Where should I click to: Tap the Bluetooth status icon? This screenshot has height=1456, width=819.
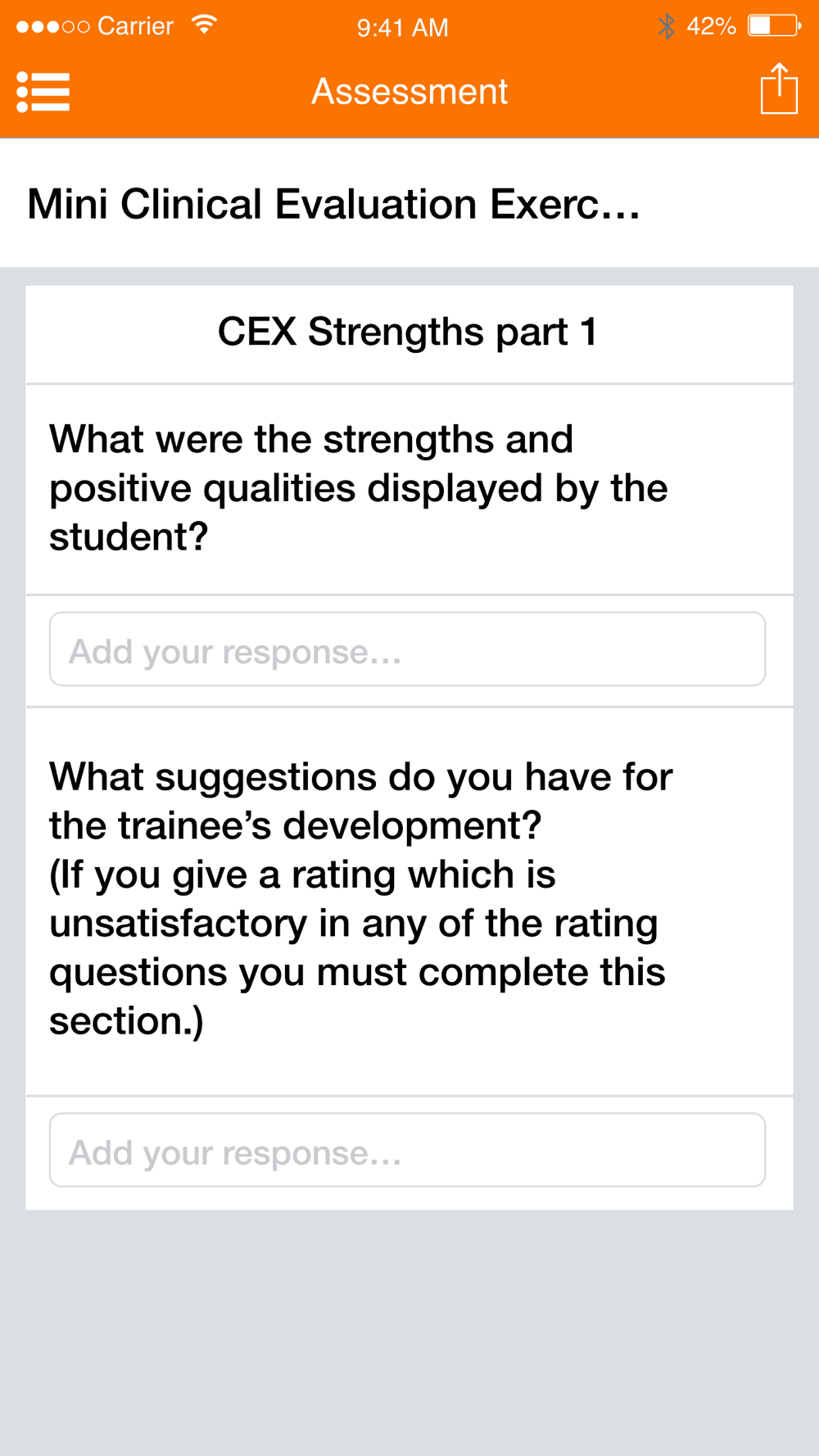coord(667,26)
